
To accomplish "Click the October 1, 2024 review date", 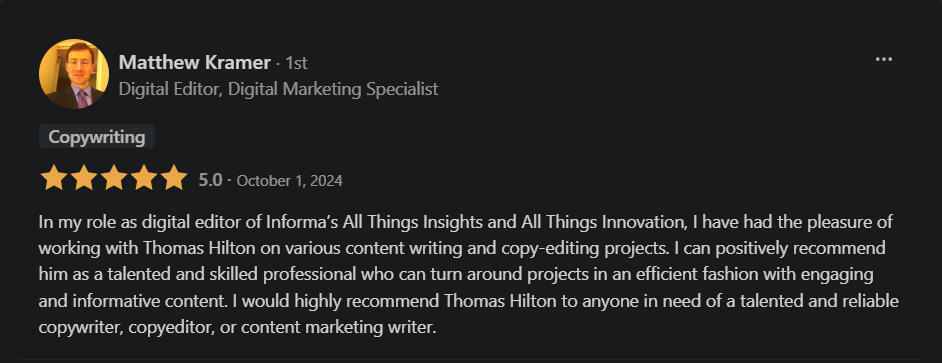I will (290, 180).
